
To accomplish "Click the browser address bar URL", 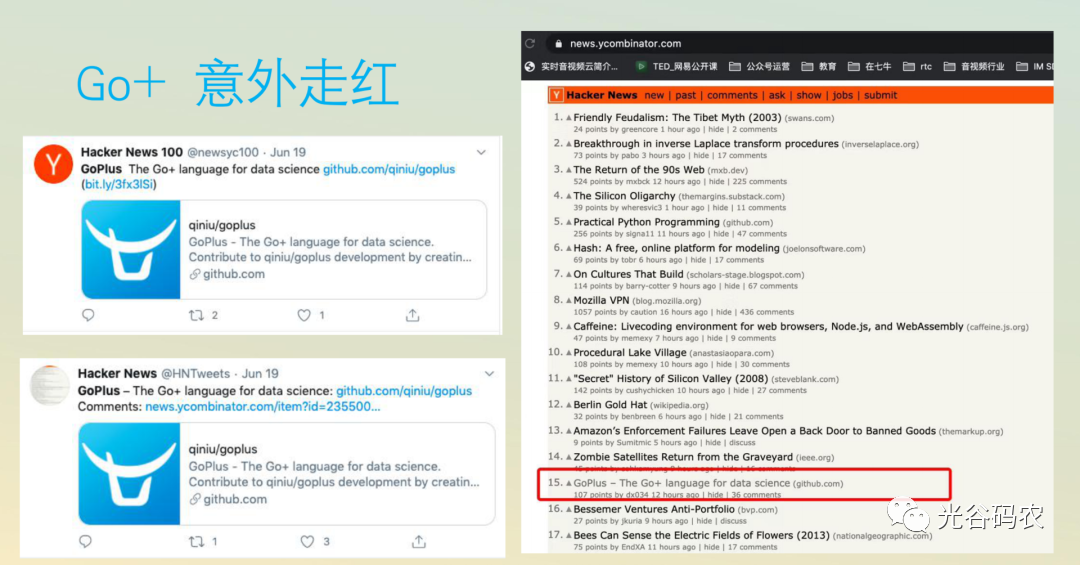I will pos(625,43).
